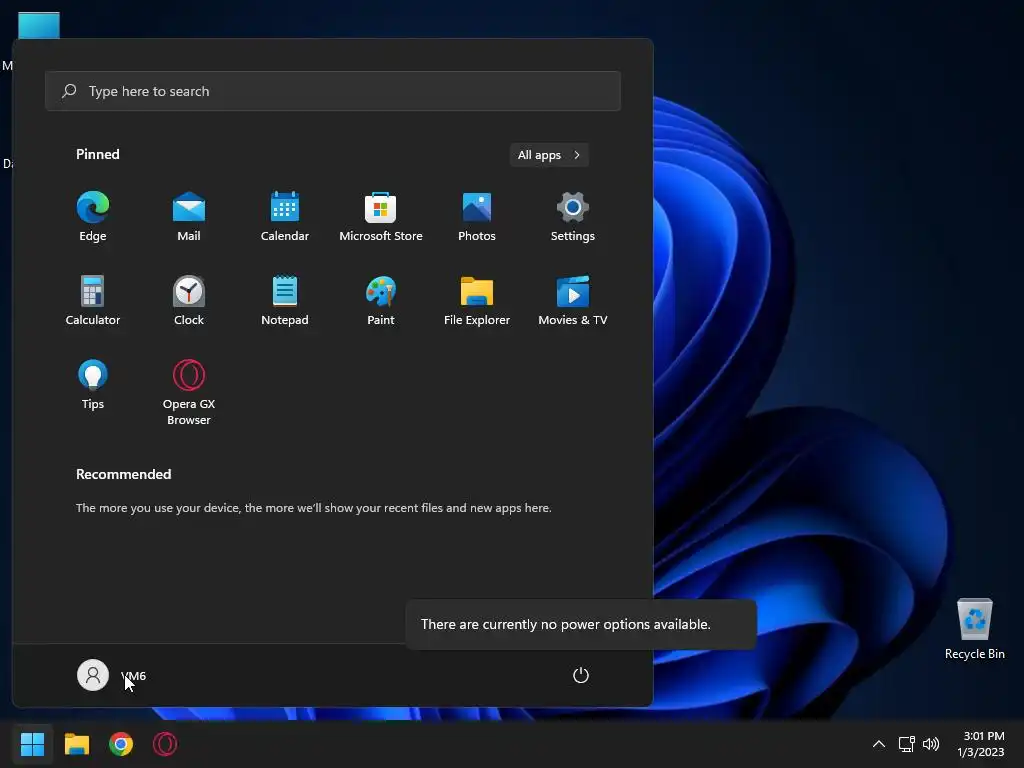Open the Calculator app
The height and width of the screenshot is (768, 1024).
[x=93, y=300]
